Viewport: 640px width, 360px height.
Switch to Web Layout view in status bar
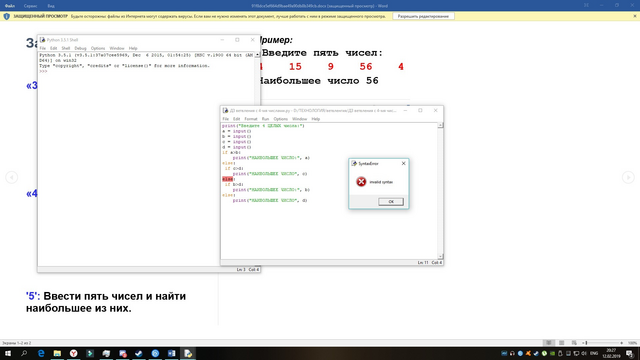574,343
